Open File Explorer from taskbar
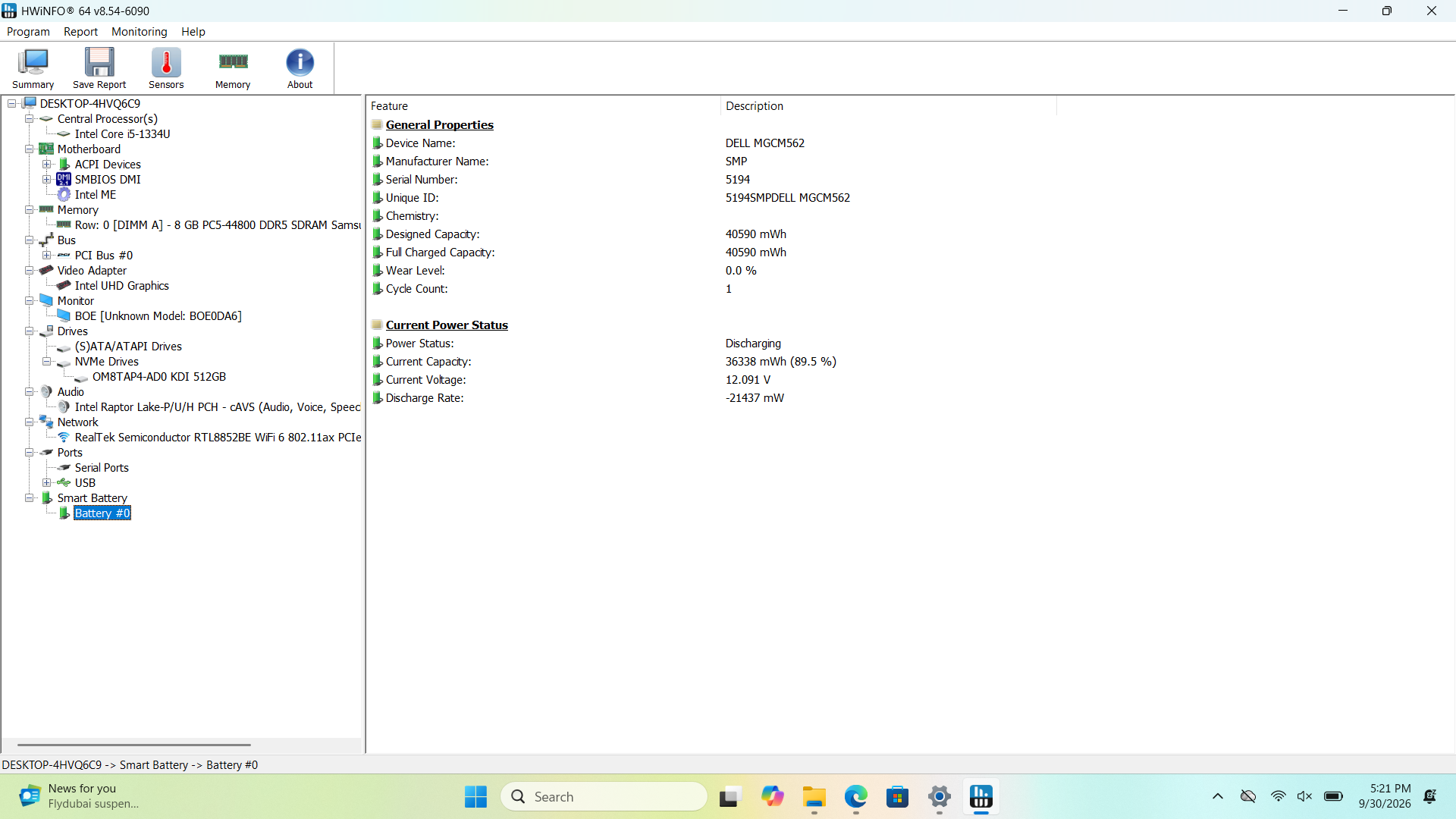The image size is (1456, 819). pos(814,796)
